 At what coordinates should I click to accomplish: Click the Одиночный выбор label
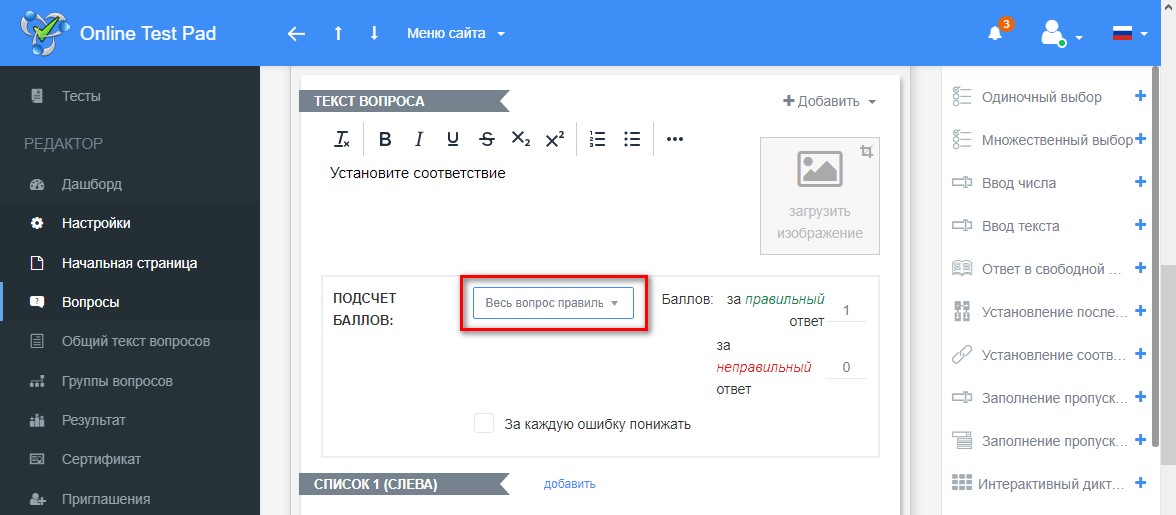[x=1042, y=97]
